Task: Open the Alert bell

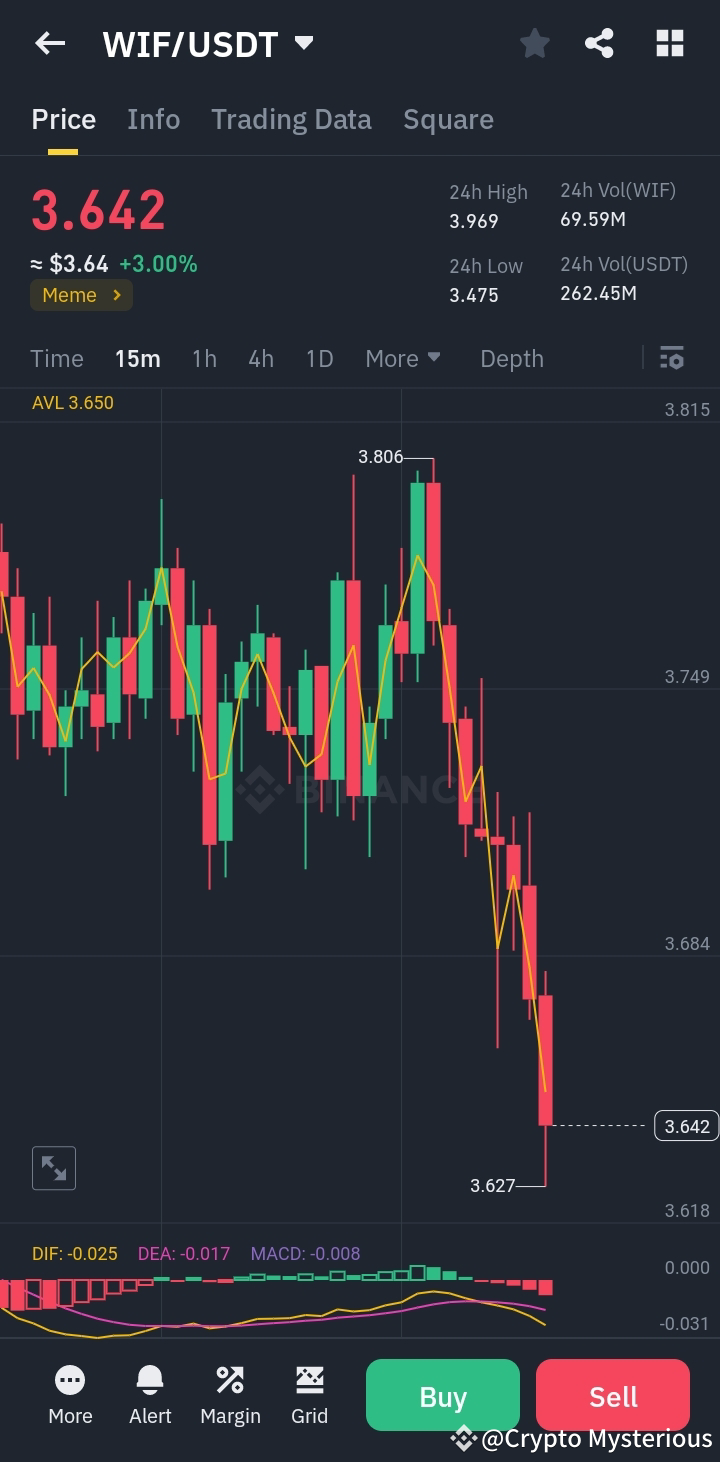Action: (150, 1394)
